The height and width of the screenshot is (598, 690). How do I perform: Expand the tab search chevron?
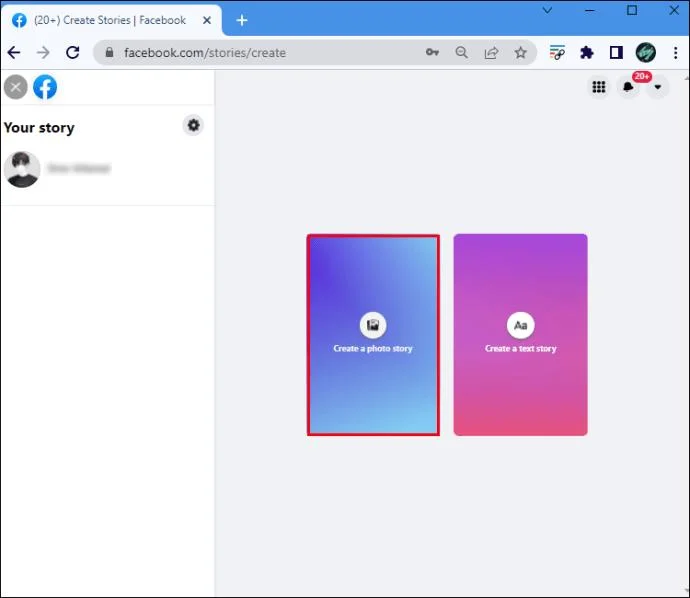point(547,10)
